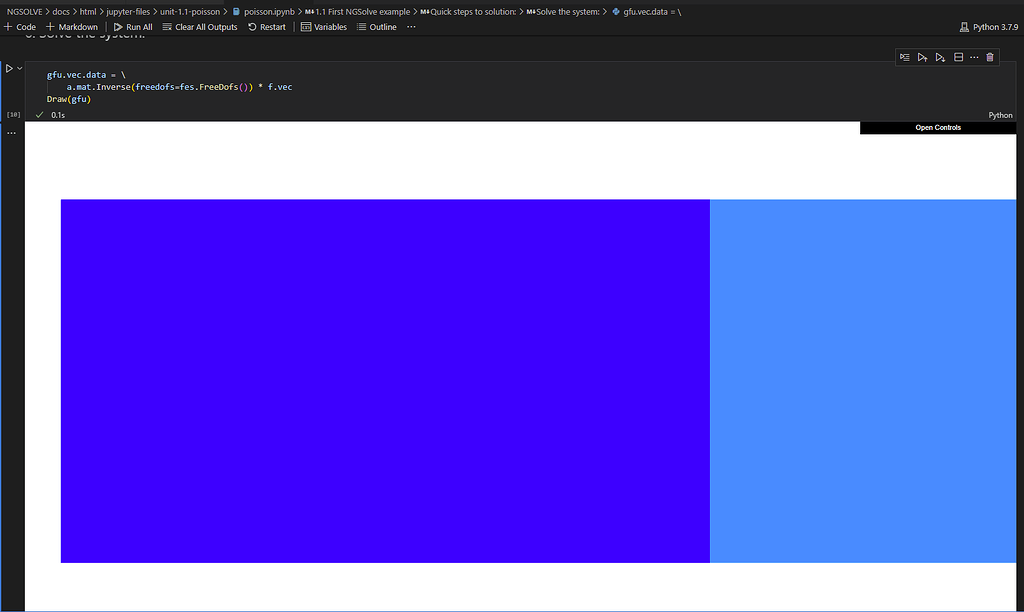Execute the cell and all below
Viewport: 1024px width, 612px height.
click(940, 57)
